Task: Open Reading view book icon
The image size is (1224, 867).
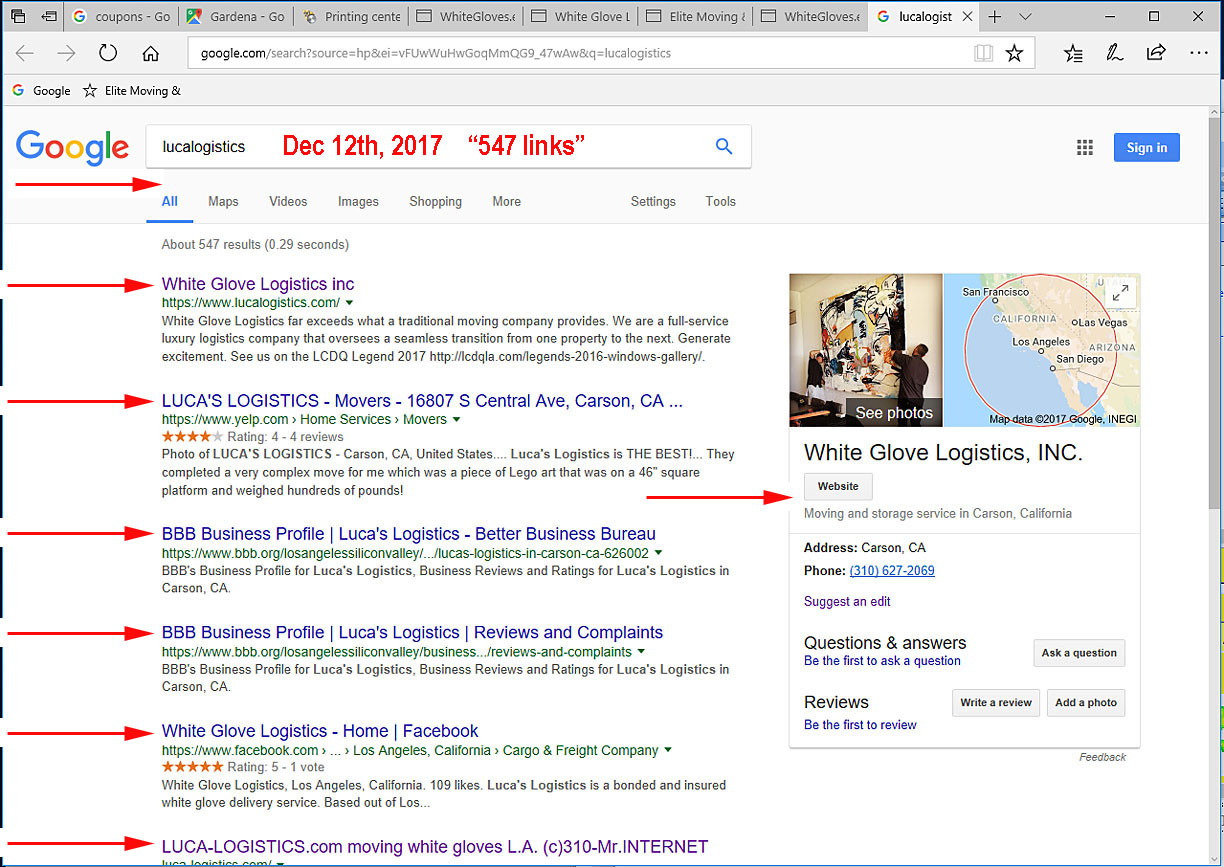Action: [983, 53]
